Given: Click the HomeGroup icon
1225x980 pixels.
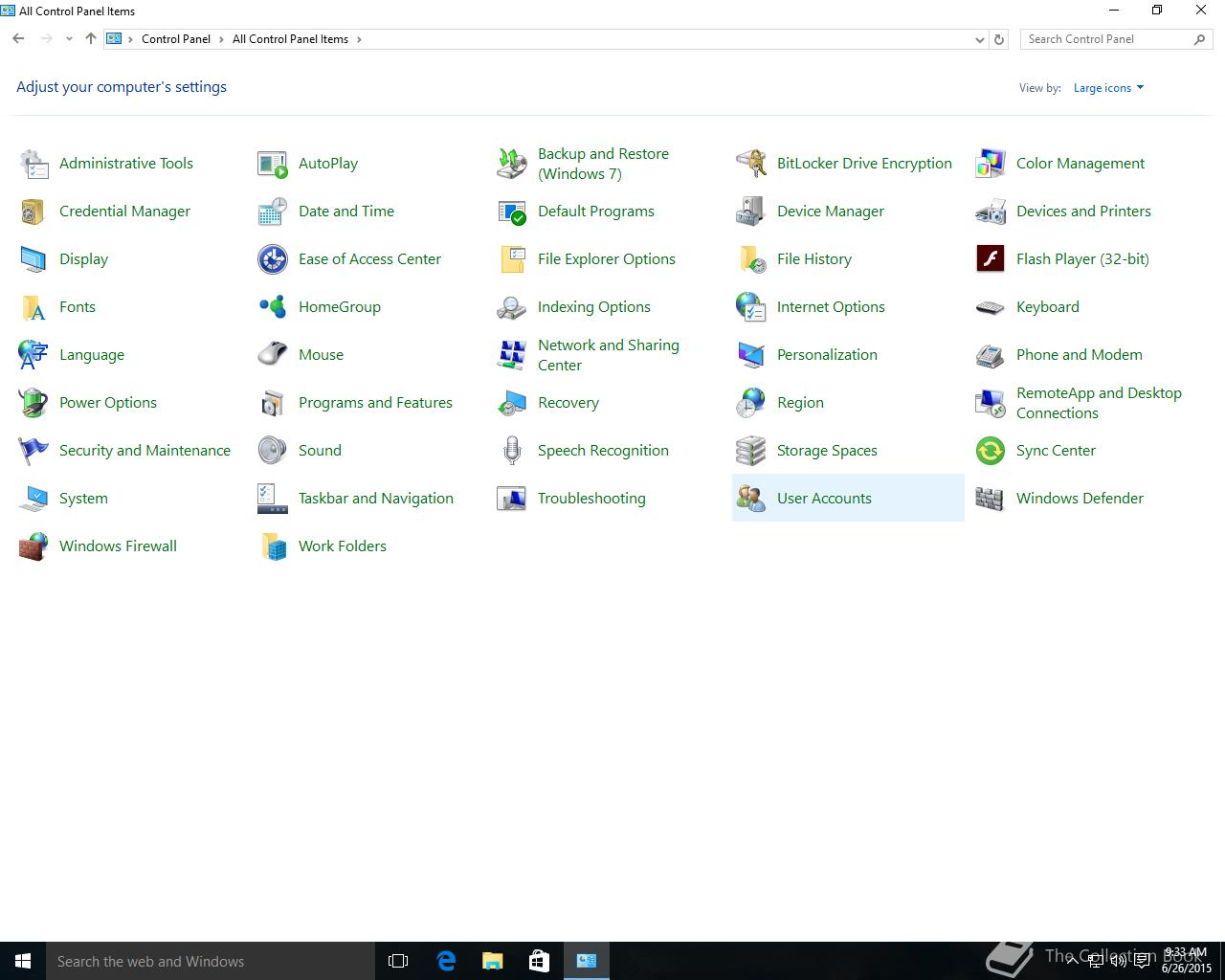Looking at the screenshot, I should pos(273,307).
